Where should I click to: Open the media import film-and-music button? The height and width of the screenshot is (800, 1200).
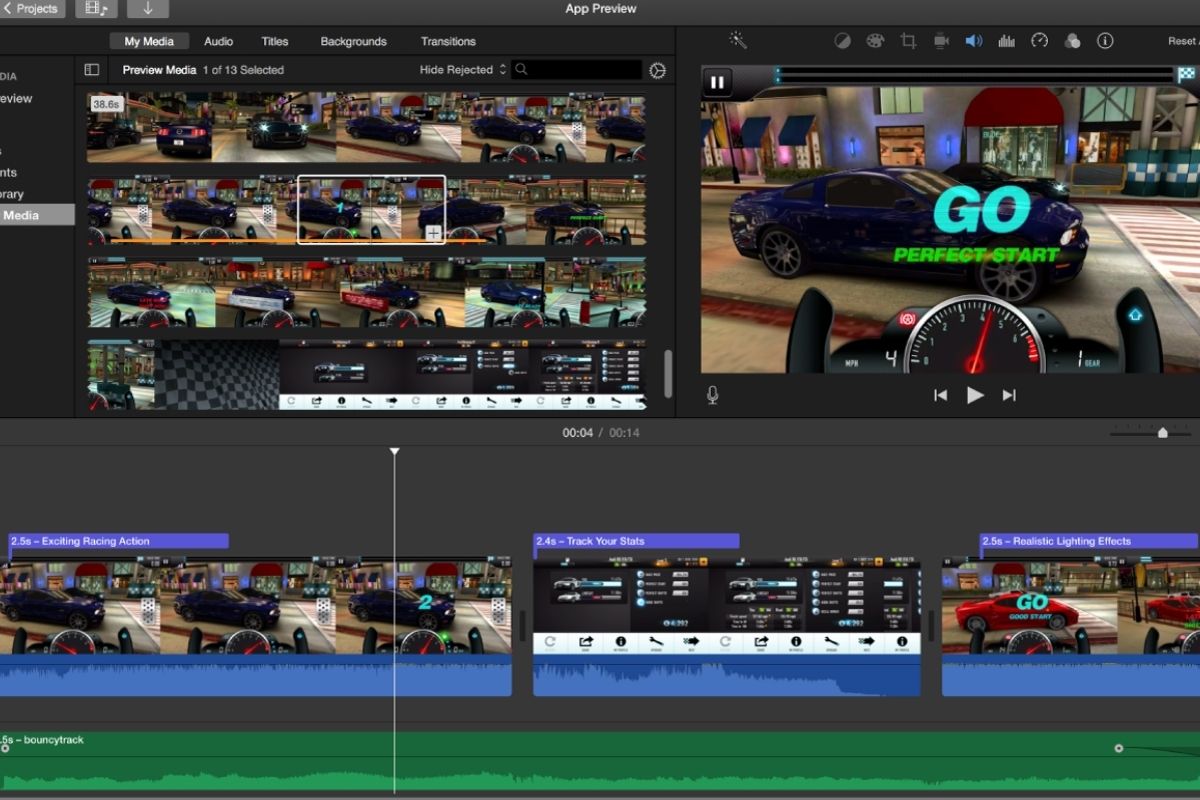tap(96, 9)
